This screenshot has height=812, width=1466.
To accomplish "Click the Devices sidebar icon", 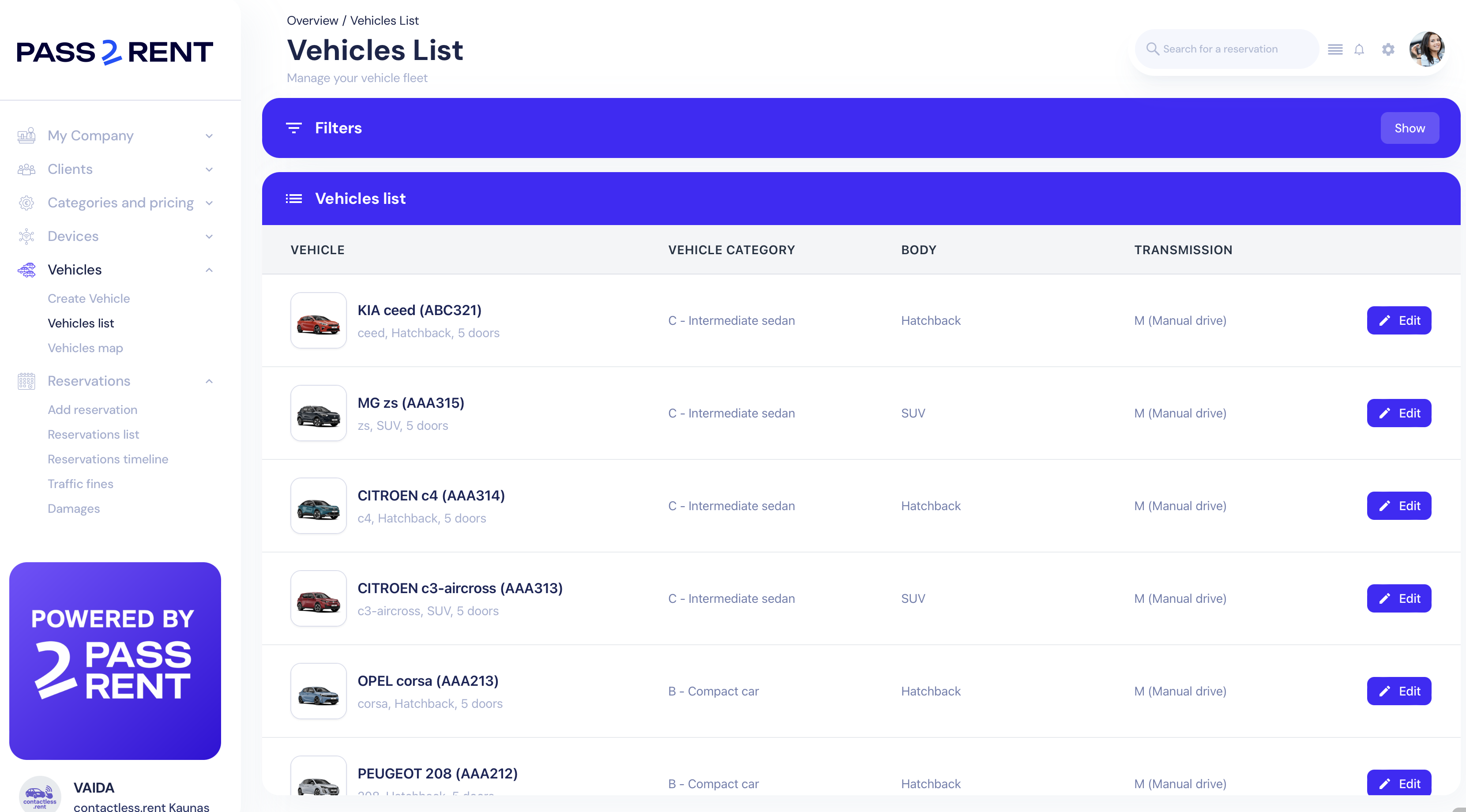I will tap(26, 236).
